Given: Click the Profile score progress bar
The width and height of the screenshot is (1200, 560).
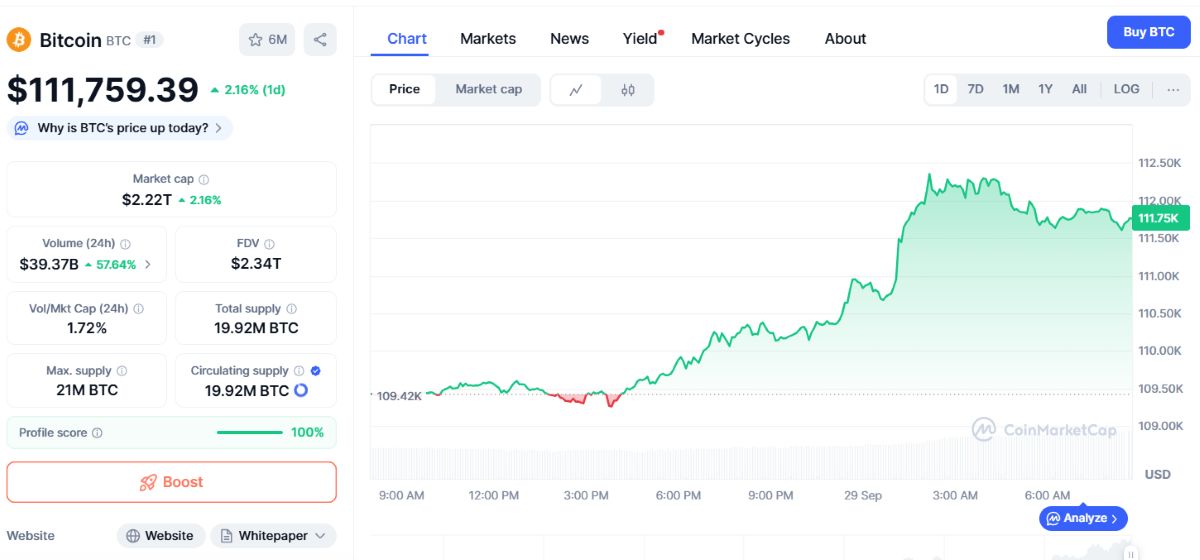Looking at the screenshot, I should pyautogui.click(x=250, y=433).
